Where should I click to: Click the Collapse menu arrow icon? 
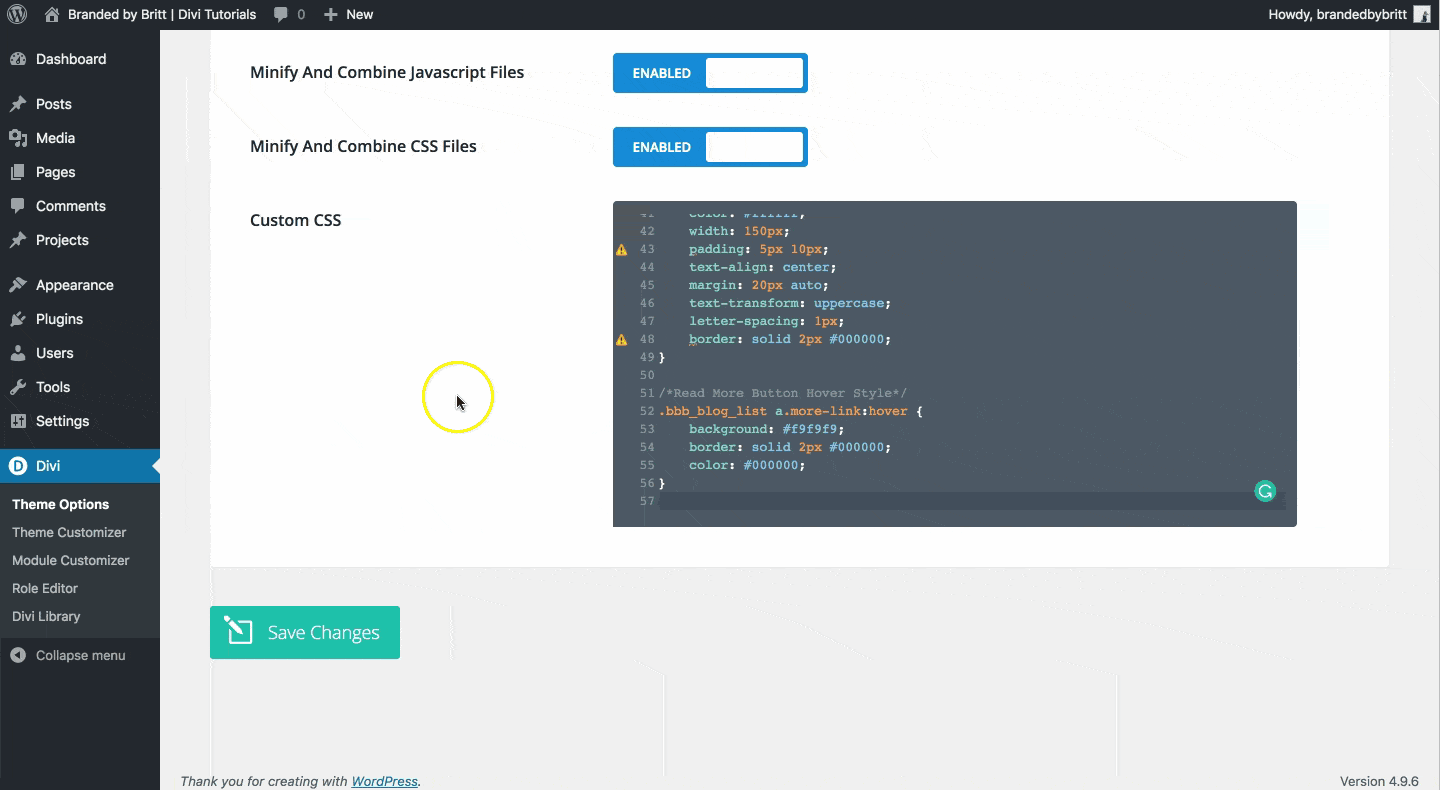18,655
